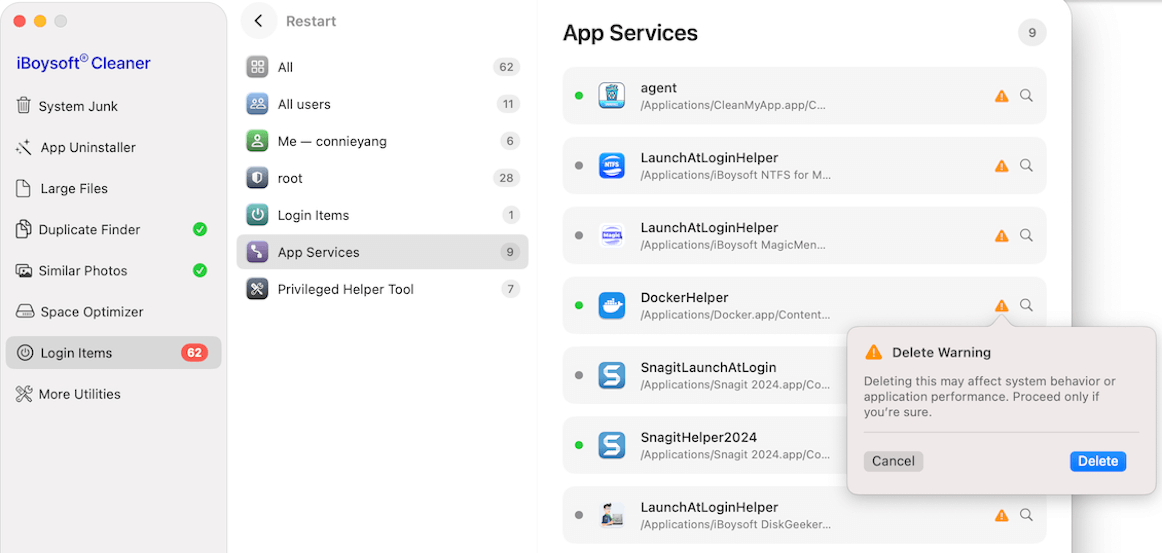Reveal the MagicMenu LaunchAtLoginHelper with its magnifier icon
1162x553 pixels.
(x=1026, y=236)
